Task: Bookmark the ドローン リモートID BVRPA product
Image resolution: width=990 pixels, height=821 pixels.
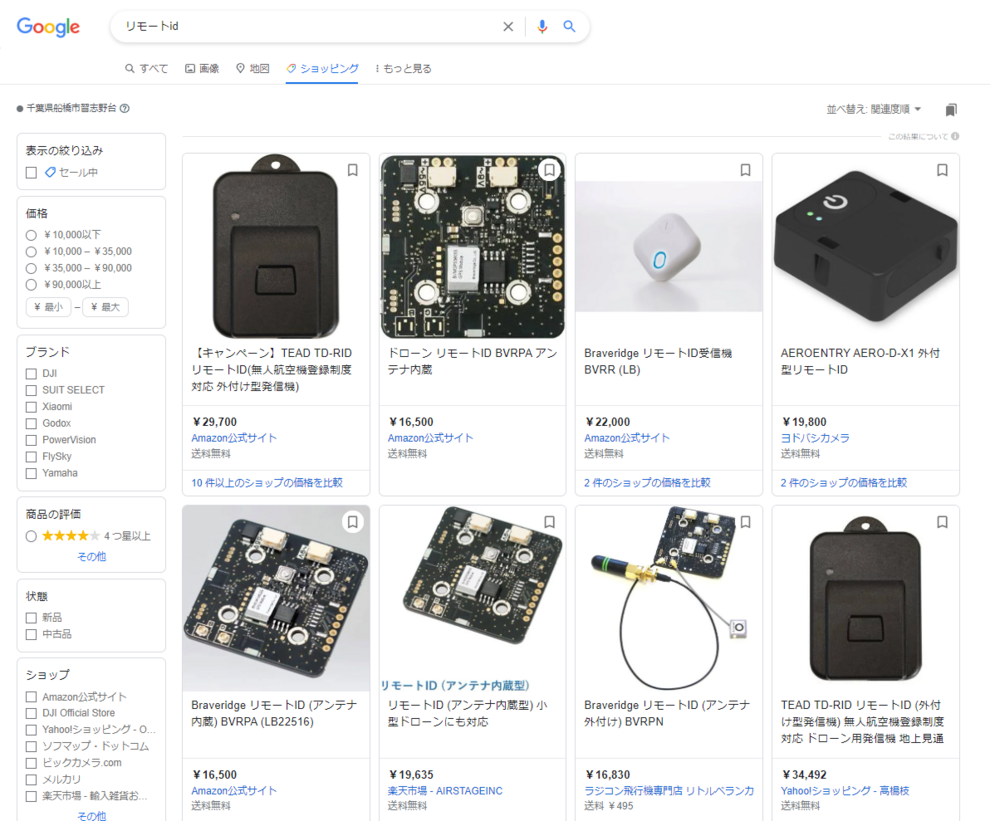Action: (x=549, y=170)
